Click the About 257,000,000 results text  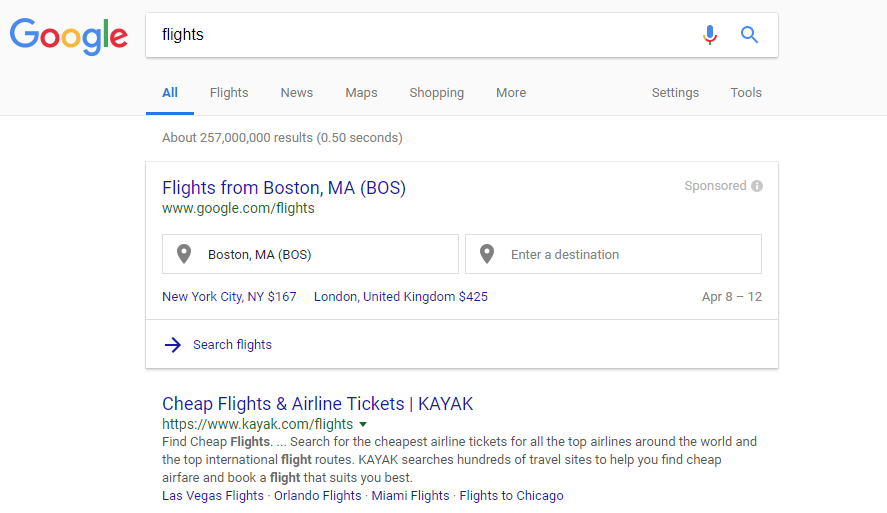282,137
